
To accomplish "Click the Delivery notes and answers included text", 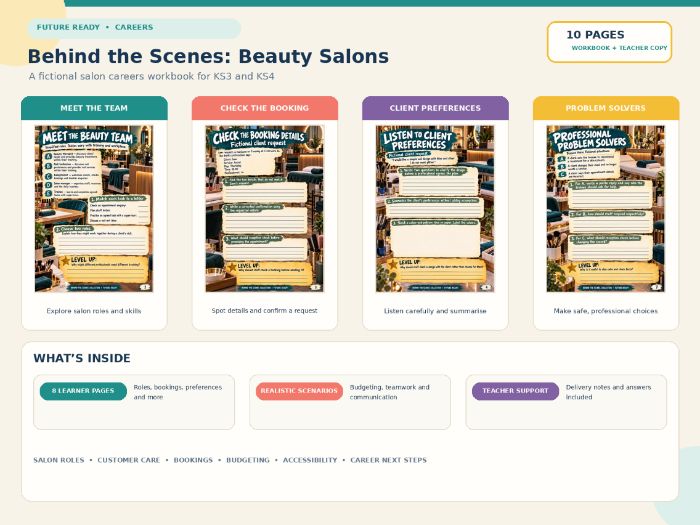I will [608, 392].
